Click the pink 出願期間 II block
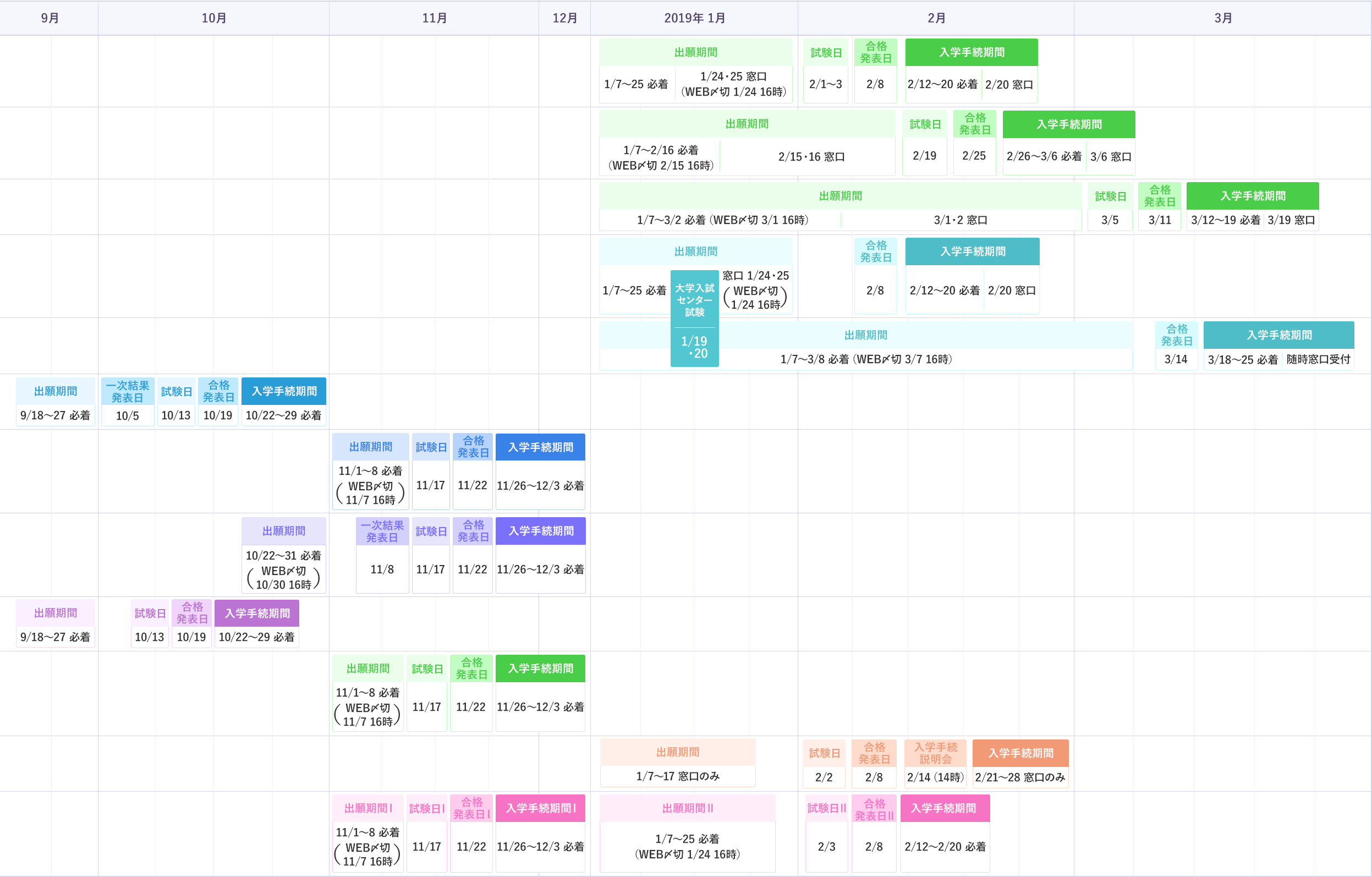 [687, 808]
